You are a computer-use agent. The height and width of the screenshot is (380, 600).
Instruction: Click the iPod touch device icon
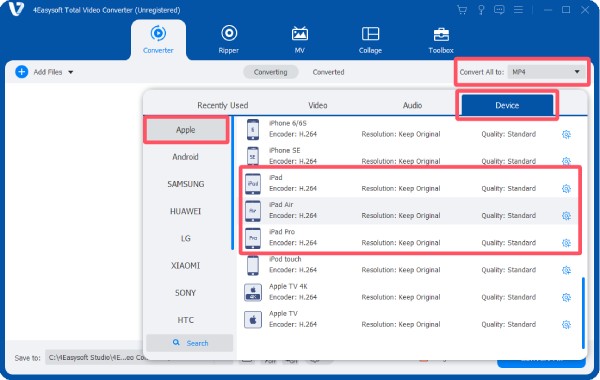(x=253, y=265)
